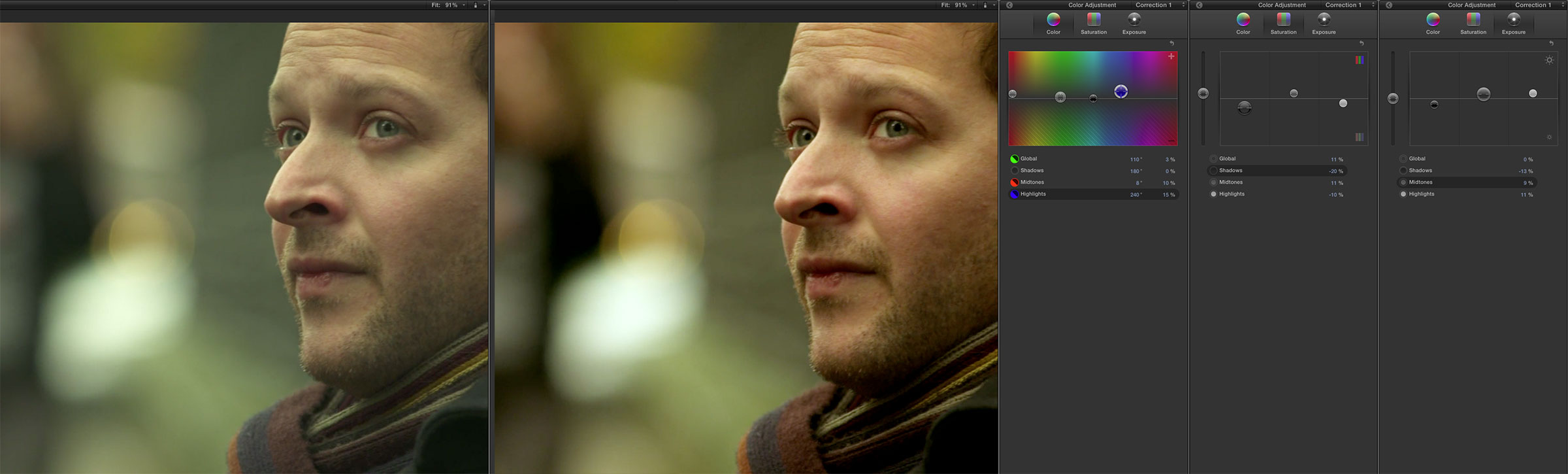Click the back arrow in the first Color Adjustment panel
Image resolution: width=1568 pixels, height=474 pixels.
1009,5
